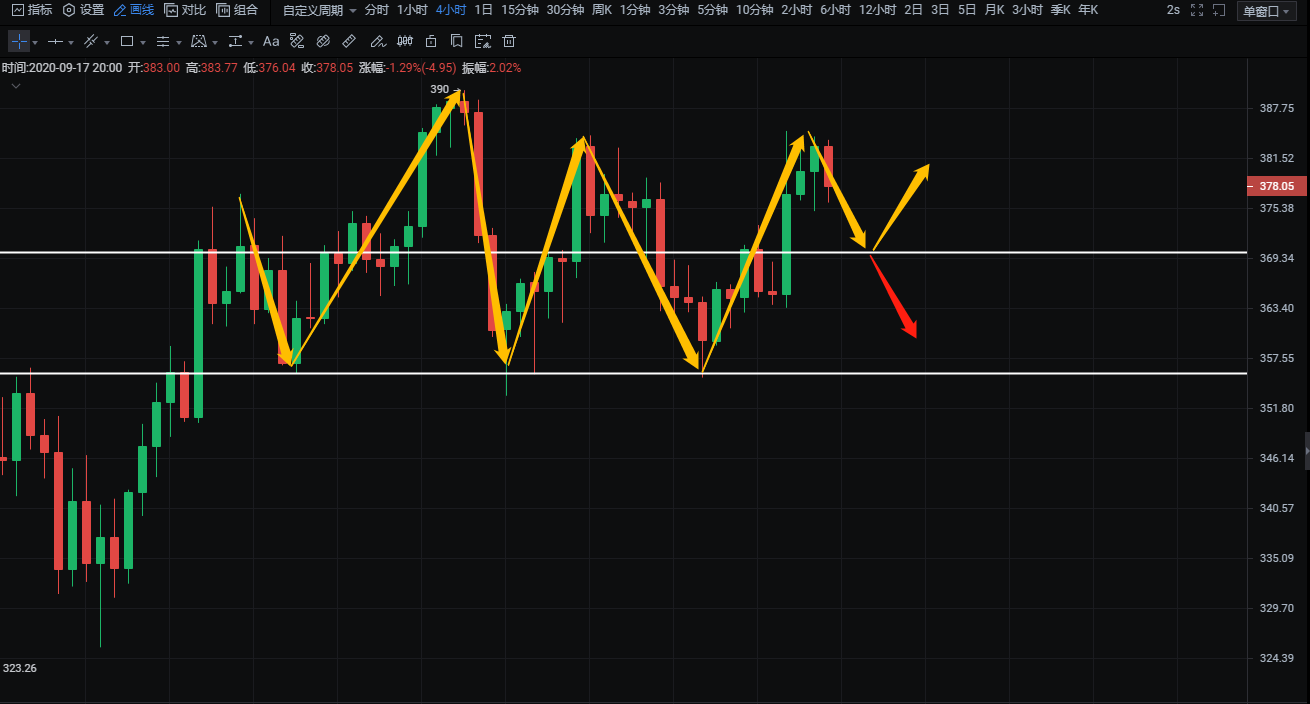Click the candlestick pattern icon in the toolbar
The image size is (1310, 704).
pyautogui.click(x=404, y=42)
